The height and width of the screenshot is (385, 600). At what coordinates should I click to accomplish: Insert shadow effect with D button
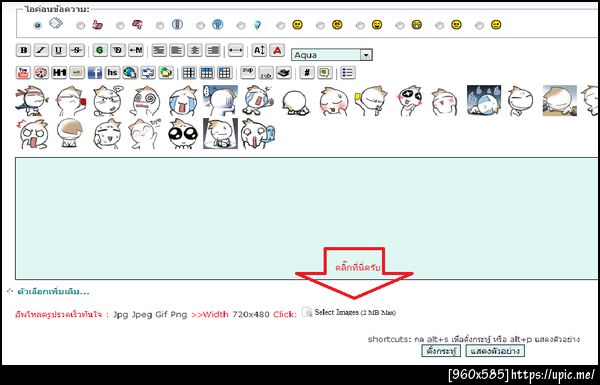click(118, 50)
